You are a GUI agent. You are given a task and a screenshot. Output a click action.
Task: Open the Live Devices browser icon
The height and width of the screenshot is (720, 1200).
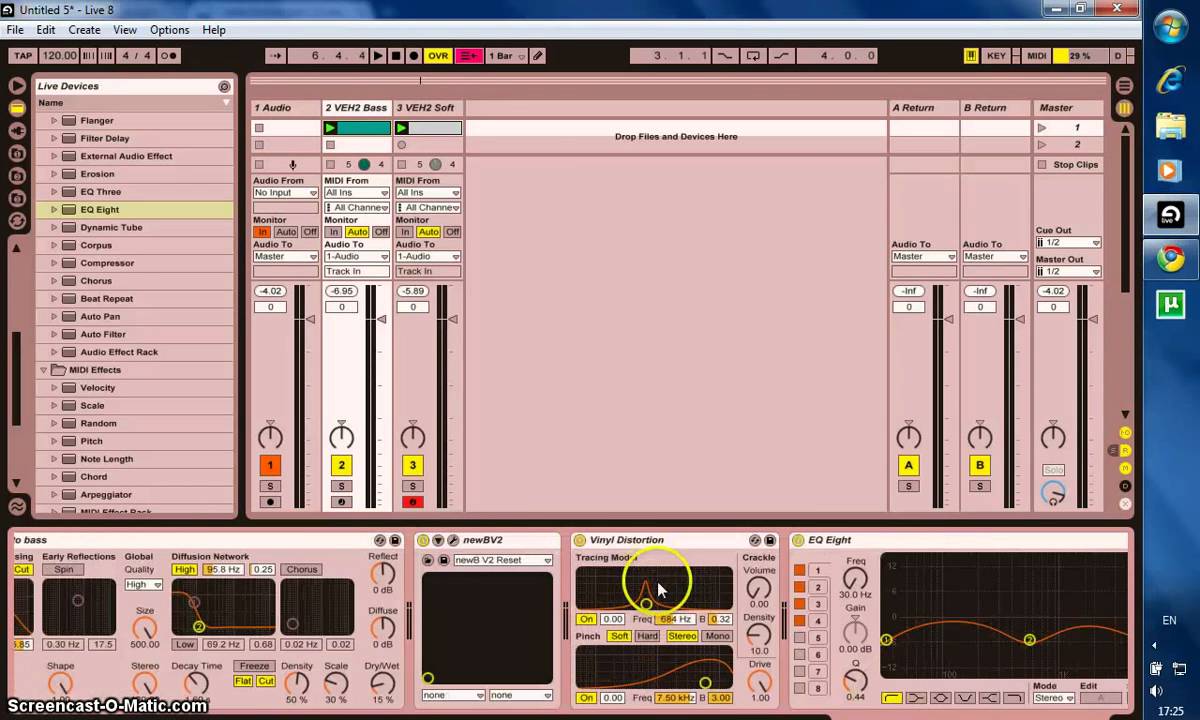(17, 108)
